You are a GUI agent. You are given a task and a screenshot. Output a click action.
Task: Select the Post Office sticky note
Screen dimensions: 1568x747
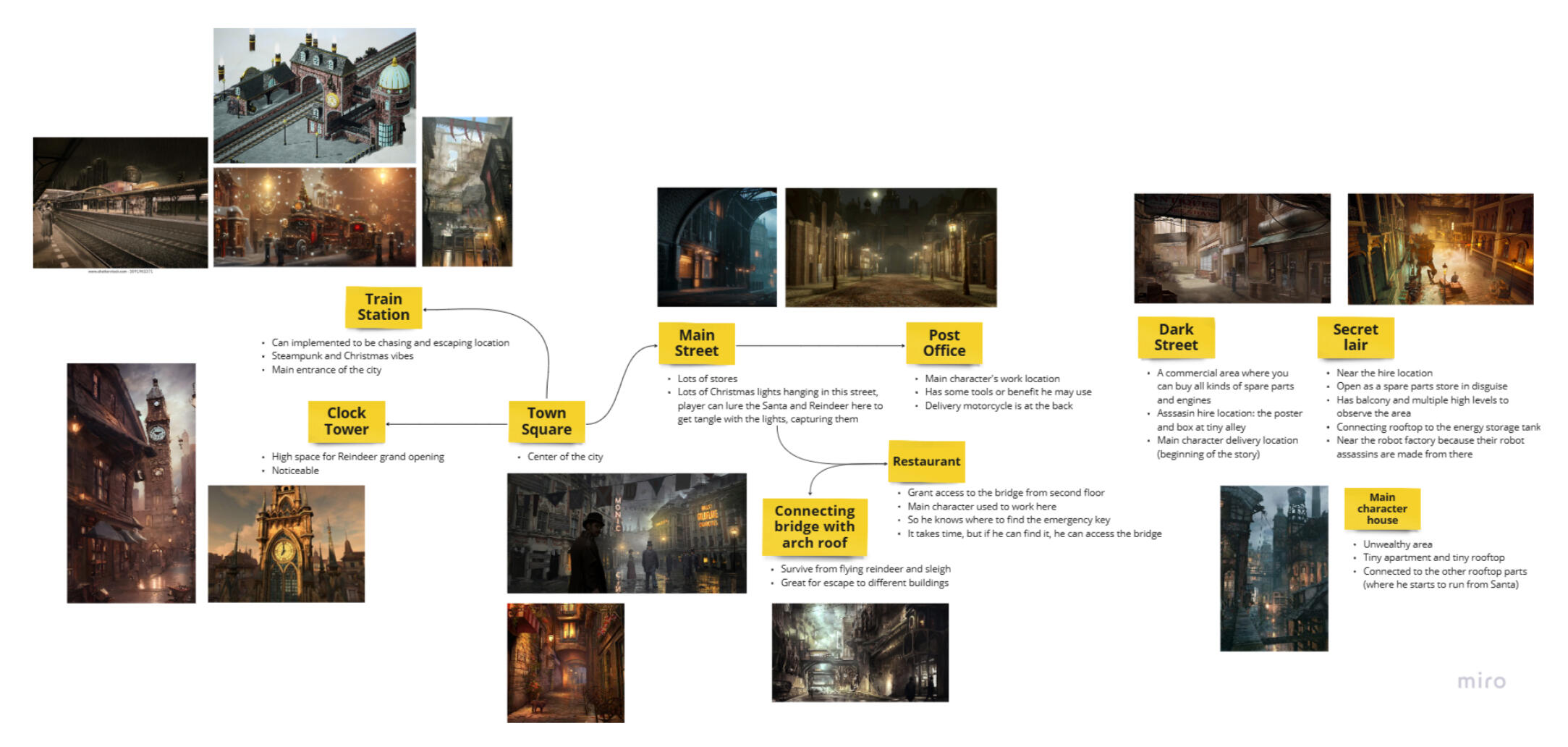coord(944,343)
